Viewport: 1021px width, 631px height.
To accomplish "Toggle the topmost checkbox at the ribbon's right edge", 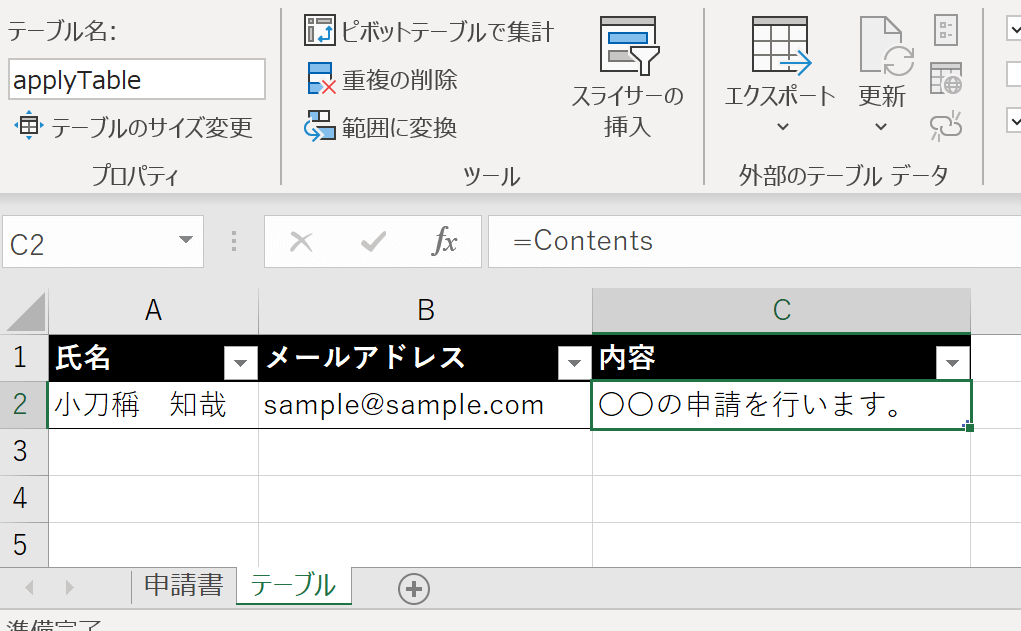I will coord(1012,29).
